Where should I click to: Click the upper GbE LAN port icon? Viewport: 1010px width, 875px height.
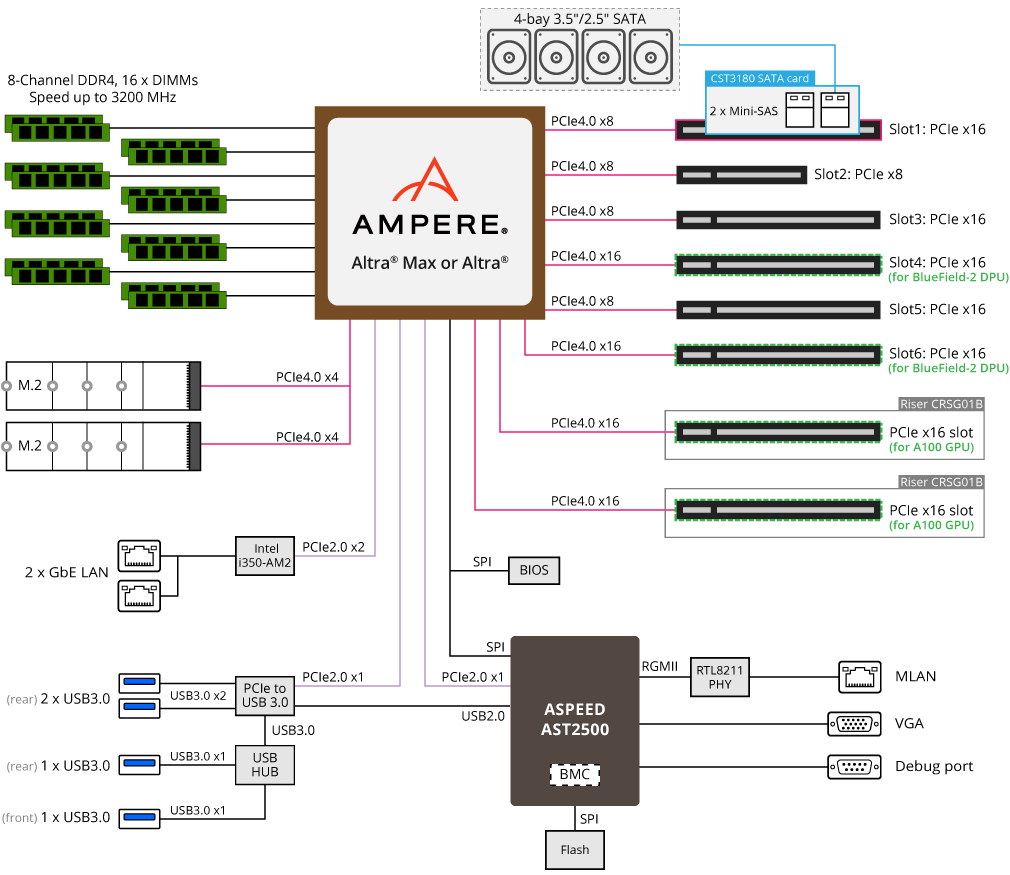tap(139, 556)
